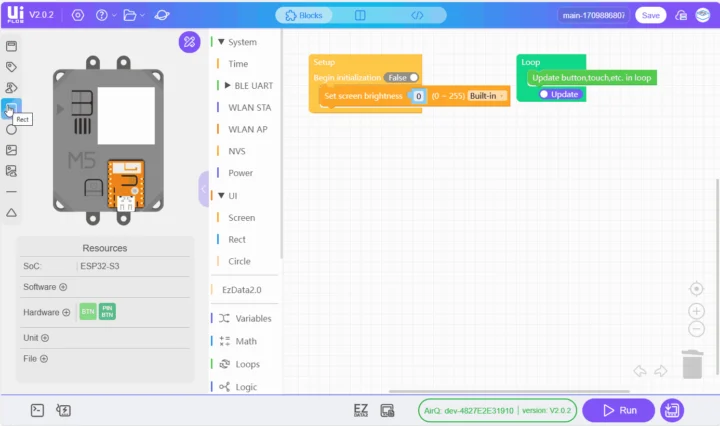This screenshot has height=426, width=720.
Task: Toggle the False switch on Begin initialization
Action: [x=403, y=77]
